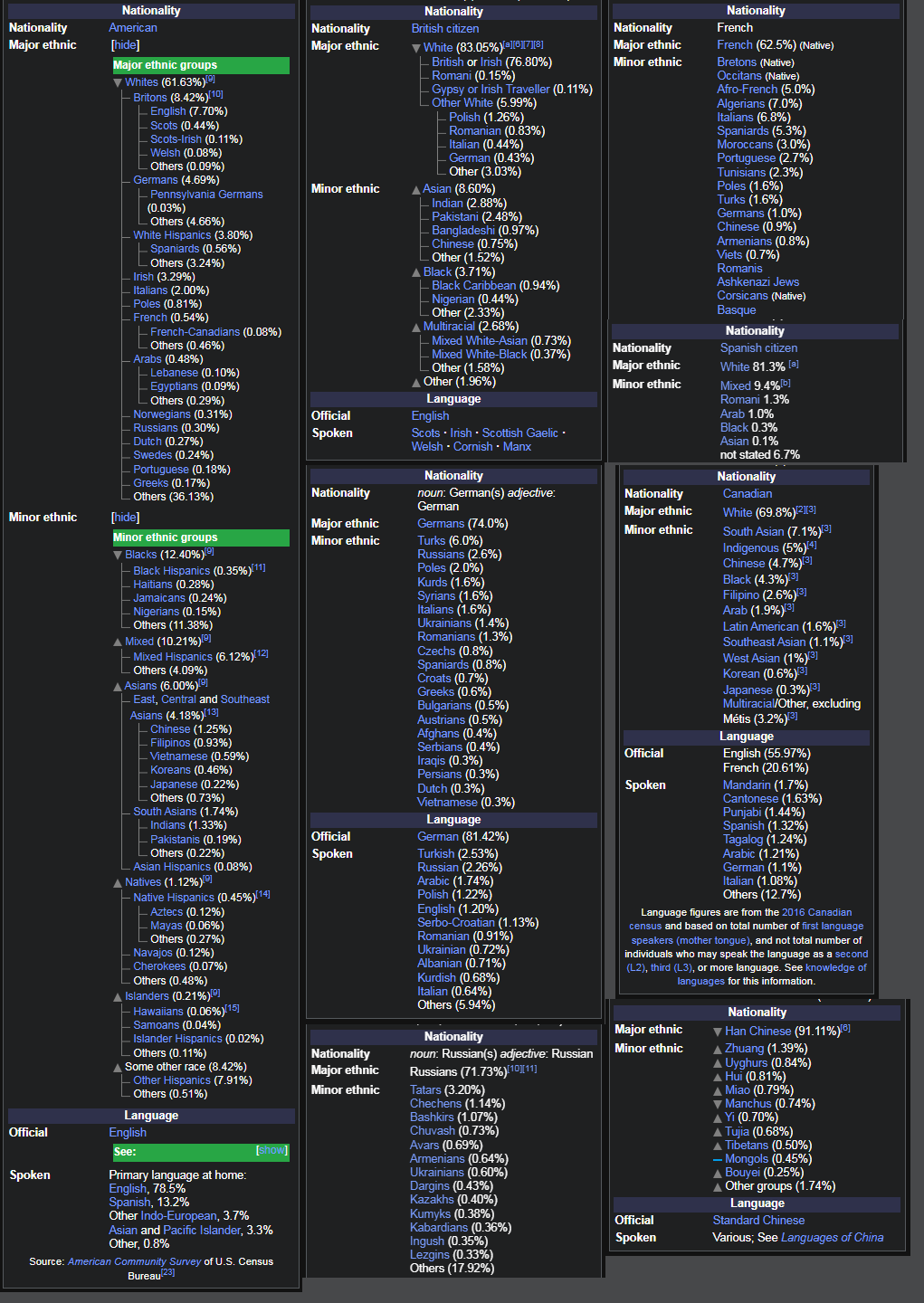The width and height of the screenshot is (924, 1303).
Task: Open the Hawaiians link
Action: click(x=158, y=1012)
